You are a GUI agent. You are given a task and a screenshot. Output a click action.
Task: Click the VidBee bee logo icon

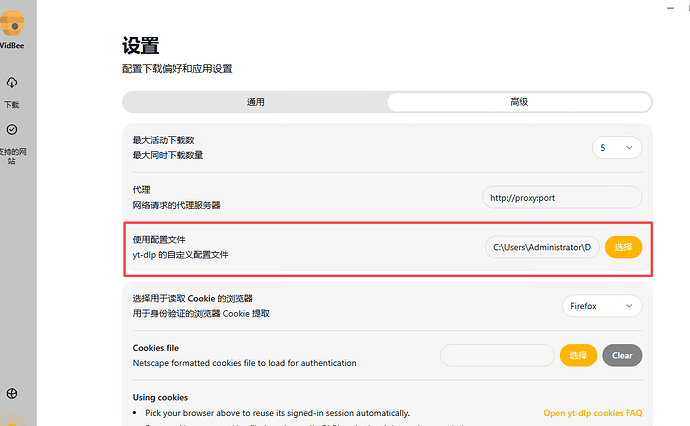pyautogui.click(x=12, y=23)
